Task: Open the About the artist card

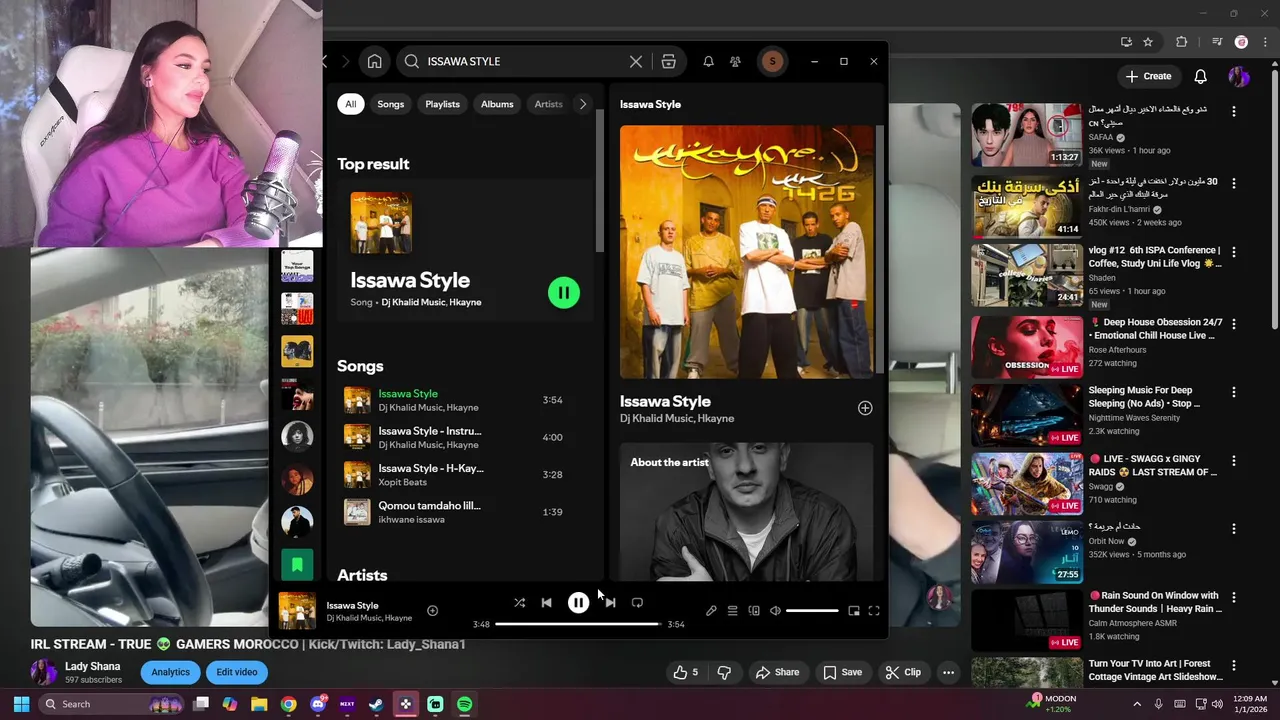Action: point(746,511)
